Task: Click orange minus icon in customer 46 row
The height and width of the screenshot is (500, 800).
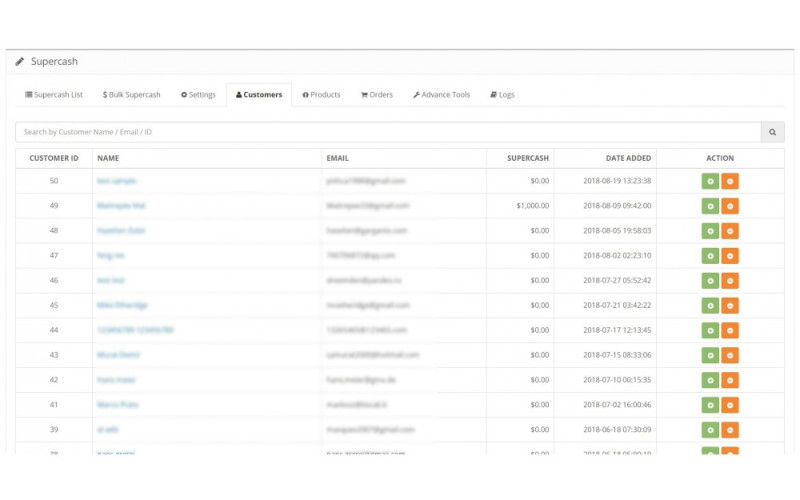Action: (x=730, y=281)
